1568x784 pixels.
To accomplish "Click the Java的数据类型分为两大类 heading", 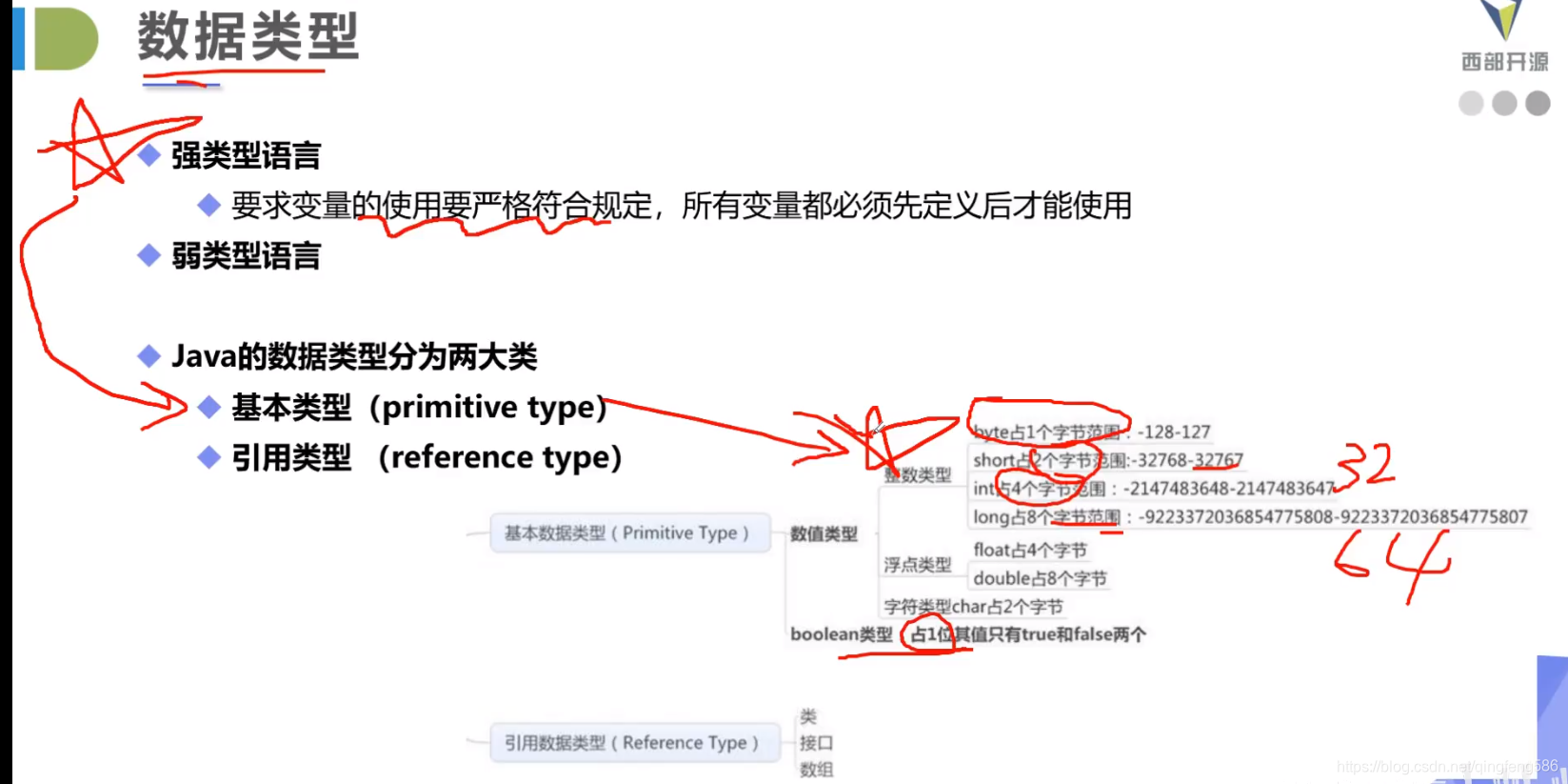I will tap(354, 356).
